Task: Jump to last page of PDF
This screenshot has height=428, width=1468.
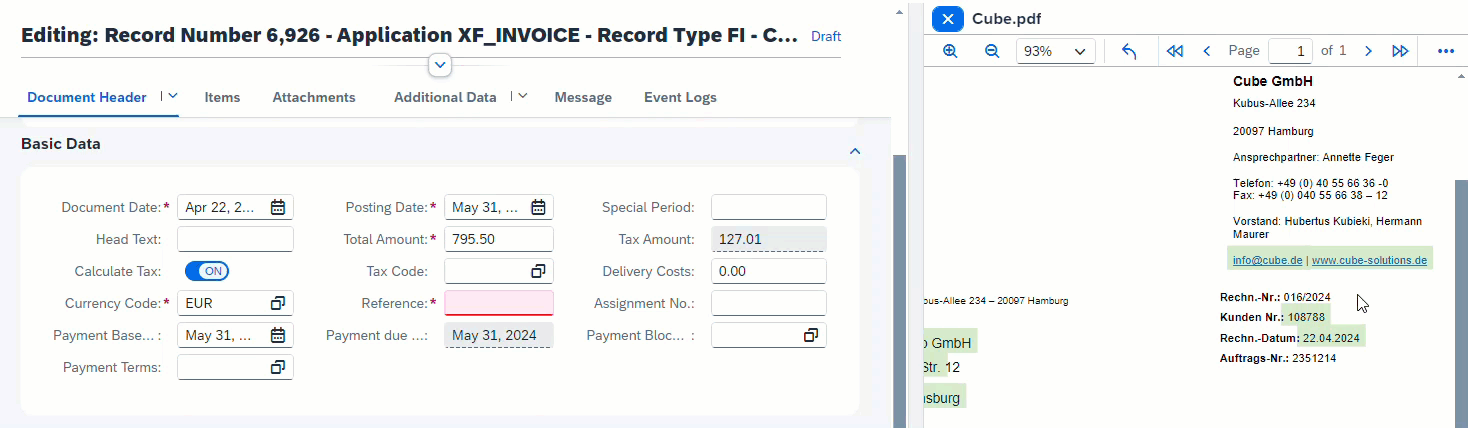Action: [x=1400, y=51]
